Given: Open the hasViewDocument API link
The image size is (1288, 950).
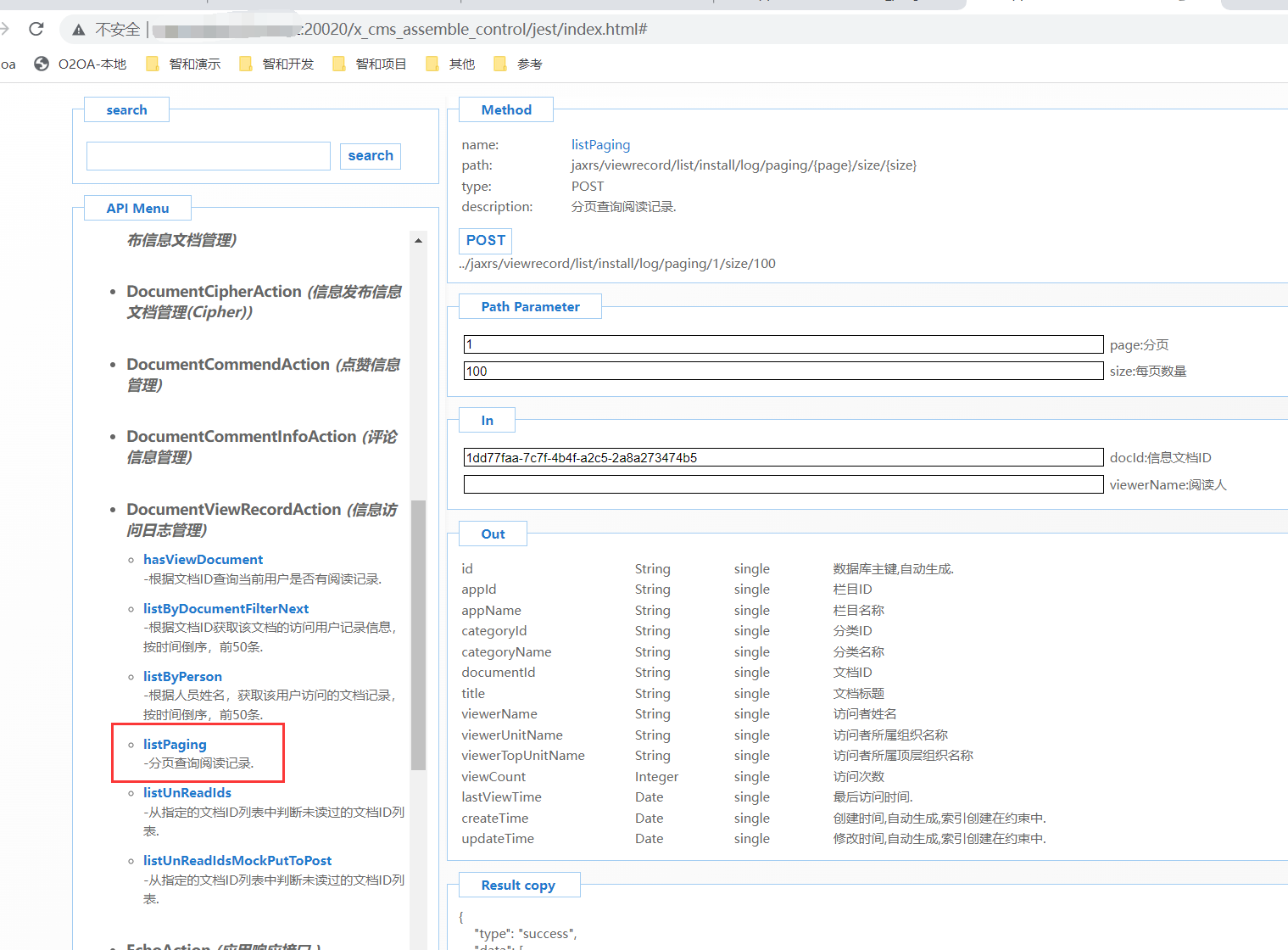Looking at the screenshot, I should (x=203, y=560).
